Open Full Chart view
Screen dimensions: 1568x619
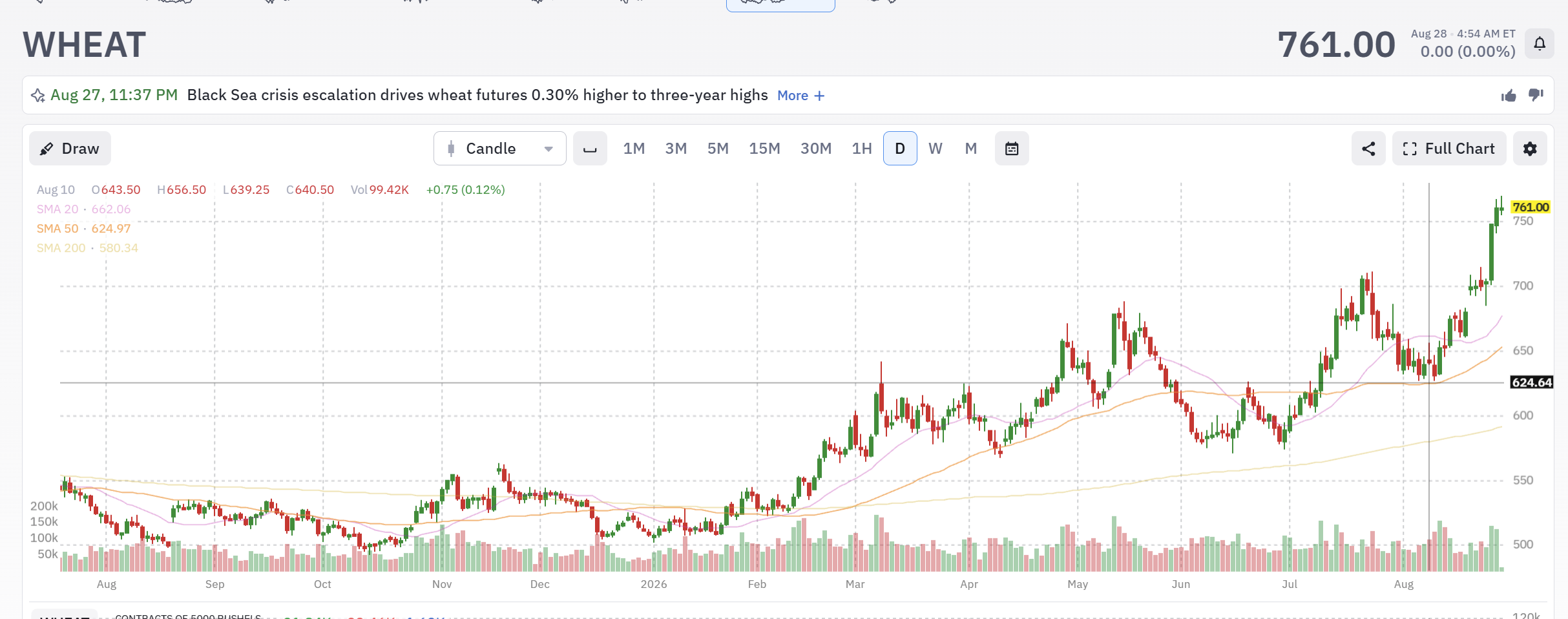[1449, 149]
